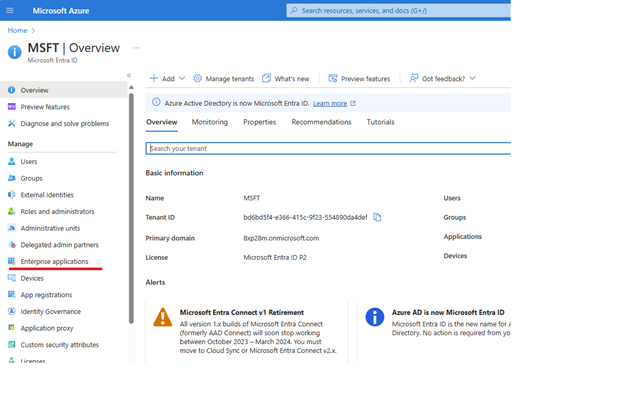624x403 pixels.
Task: Switch to the Tutorials tab
Action: pos(380,122)
